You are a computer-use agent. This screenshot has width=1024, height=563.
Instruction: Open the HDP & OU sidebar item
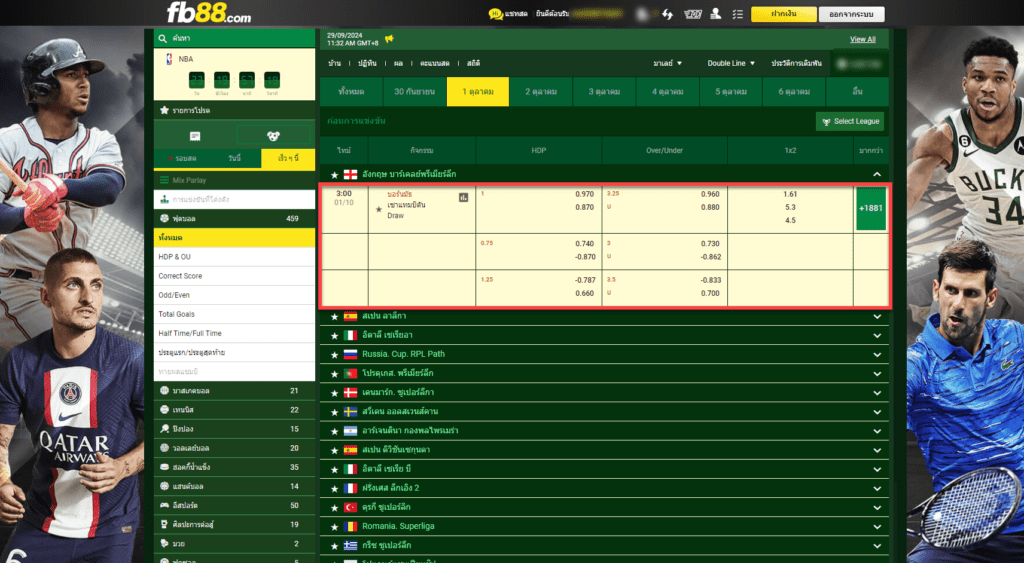pos(234,257)
